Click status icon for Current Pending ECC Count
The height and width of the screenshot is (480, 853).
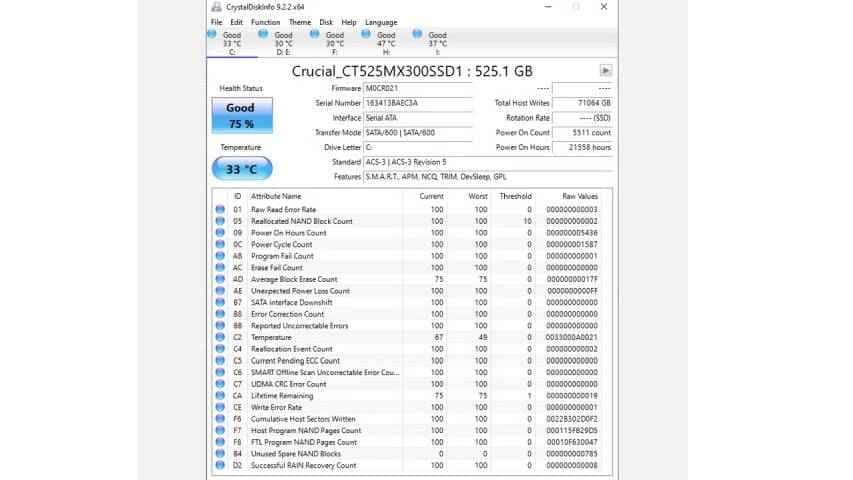coord(220,360)
